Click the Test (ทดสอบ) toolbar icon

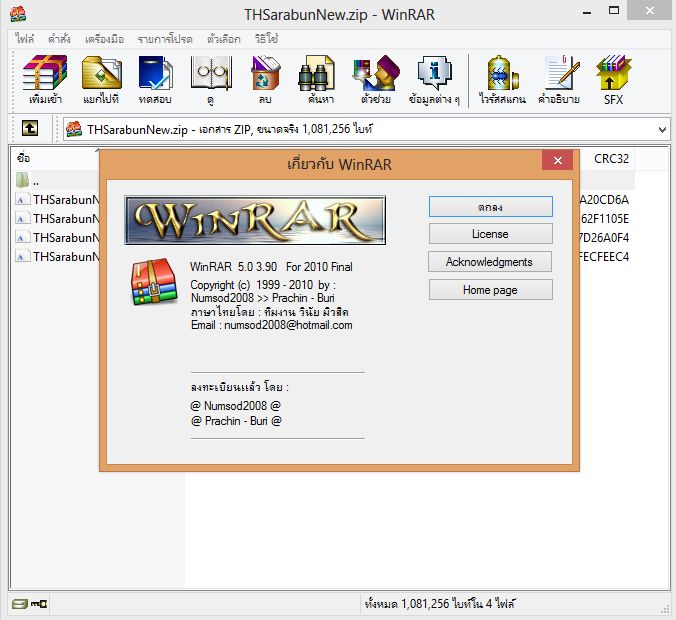[x=155, y=73]
